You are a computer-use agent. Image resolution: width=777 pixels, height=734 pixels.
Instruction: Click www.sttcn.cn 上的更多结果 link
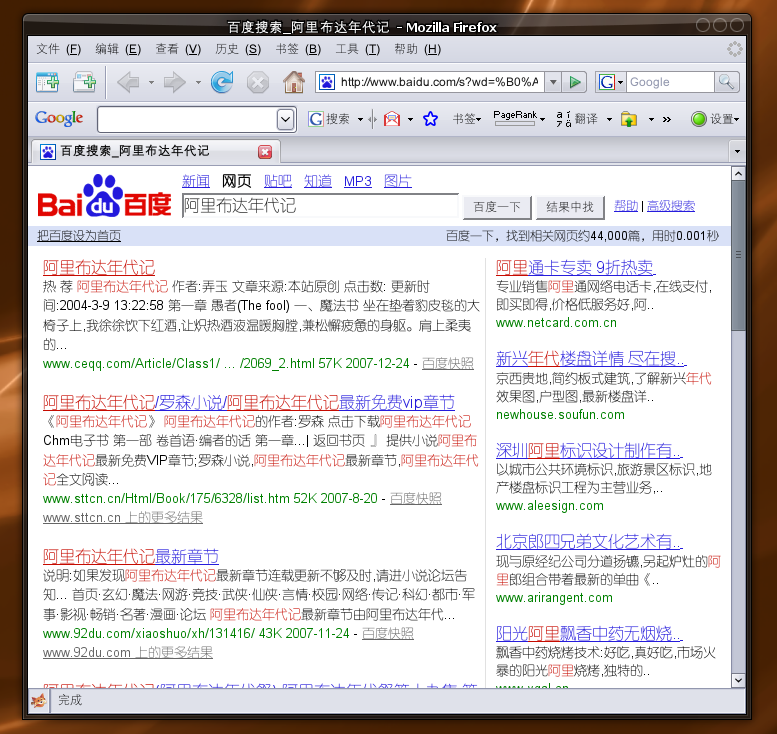(x=123, y=517)
